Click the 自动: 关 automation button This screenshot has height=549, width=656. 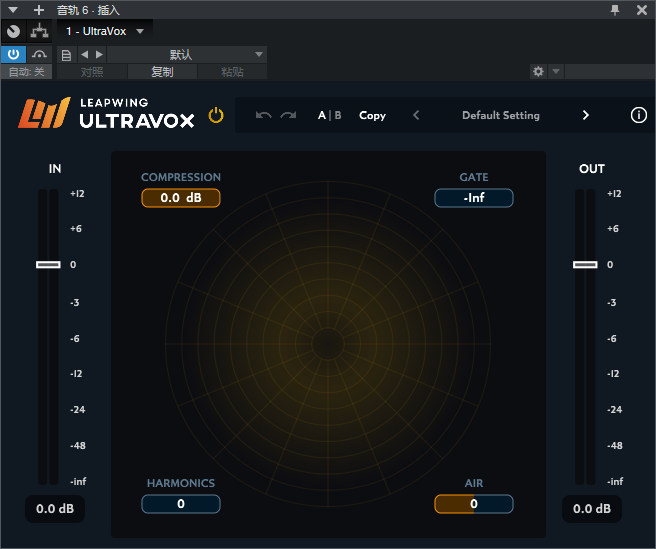click(26, 72)
